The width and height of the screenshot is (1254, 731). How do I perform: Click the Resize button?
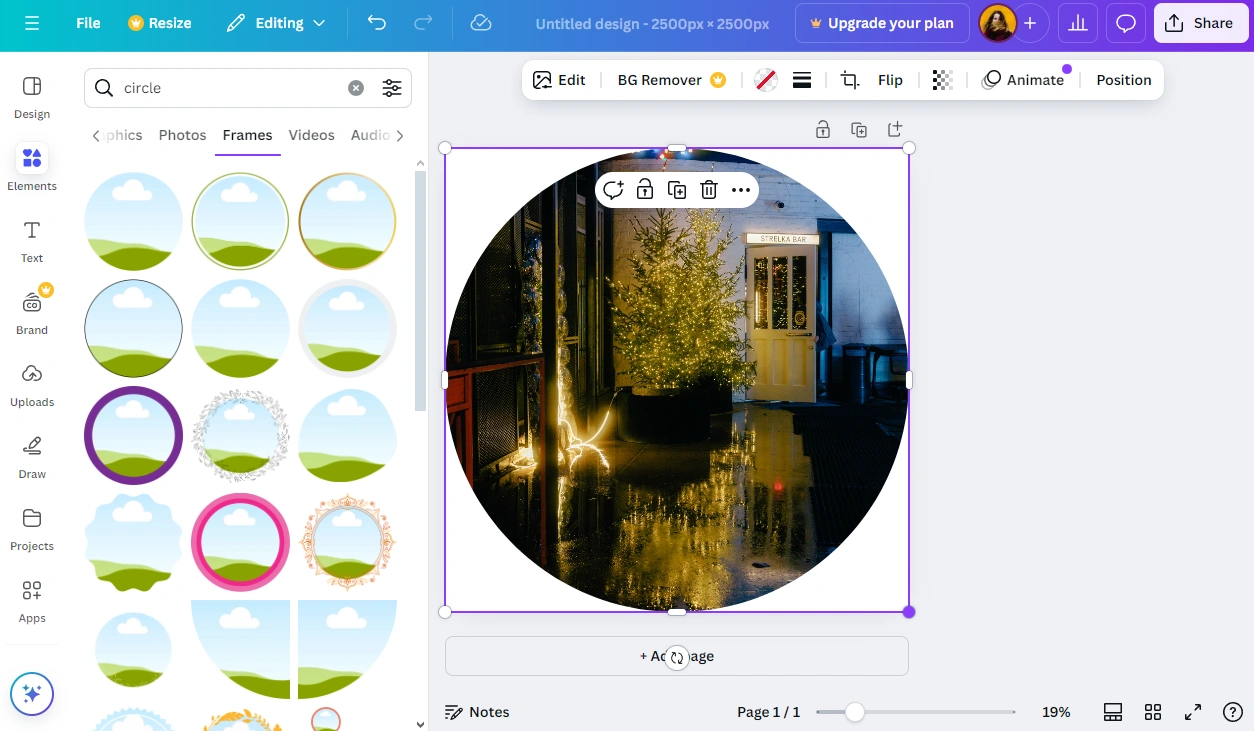click(160, 23)
